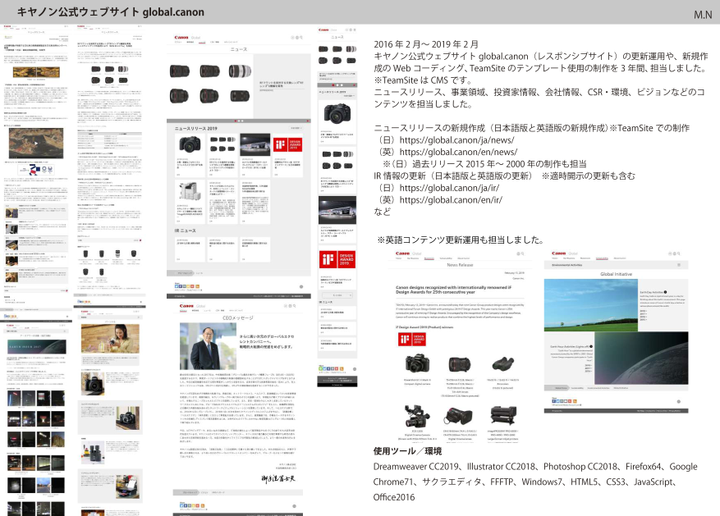Click the Office2016 text
Screen dimensions: 720x516
tap(394, 497)
